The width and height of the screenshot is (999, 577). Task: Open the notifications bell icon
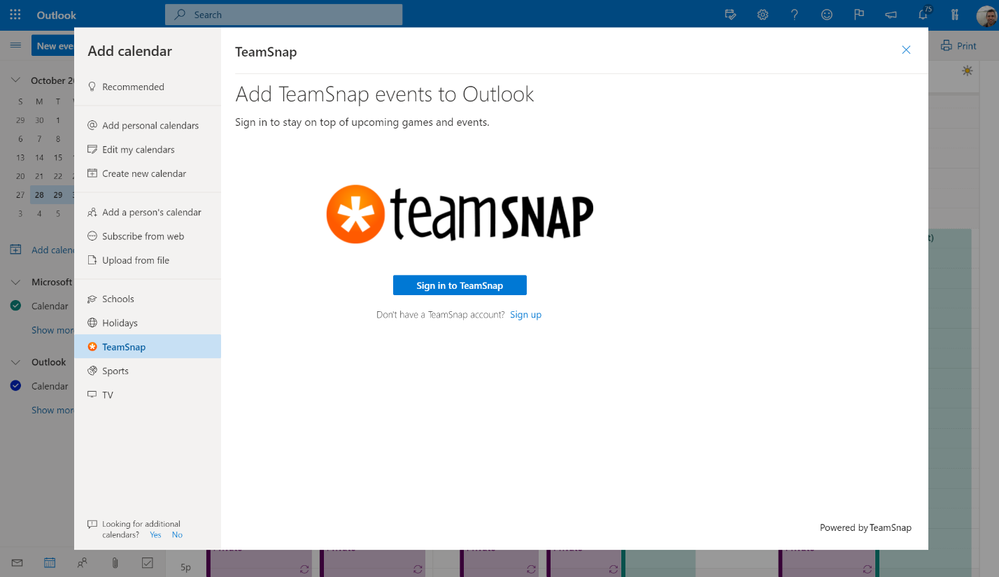[923, 14]
